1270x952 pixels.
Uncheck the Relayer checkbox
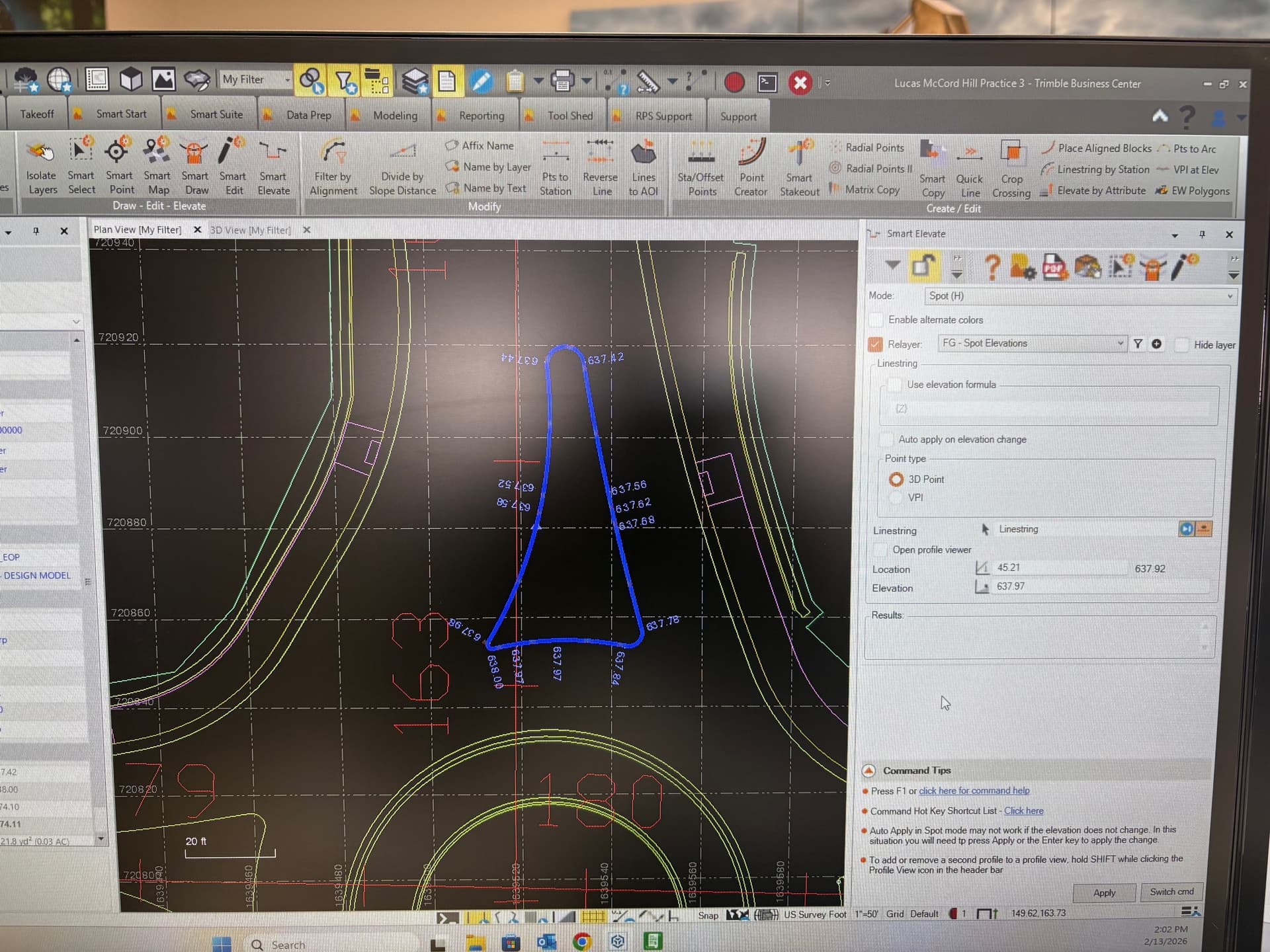point(876,344)
